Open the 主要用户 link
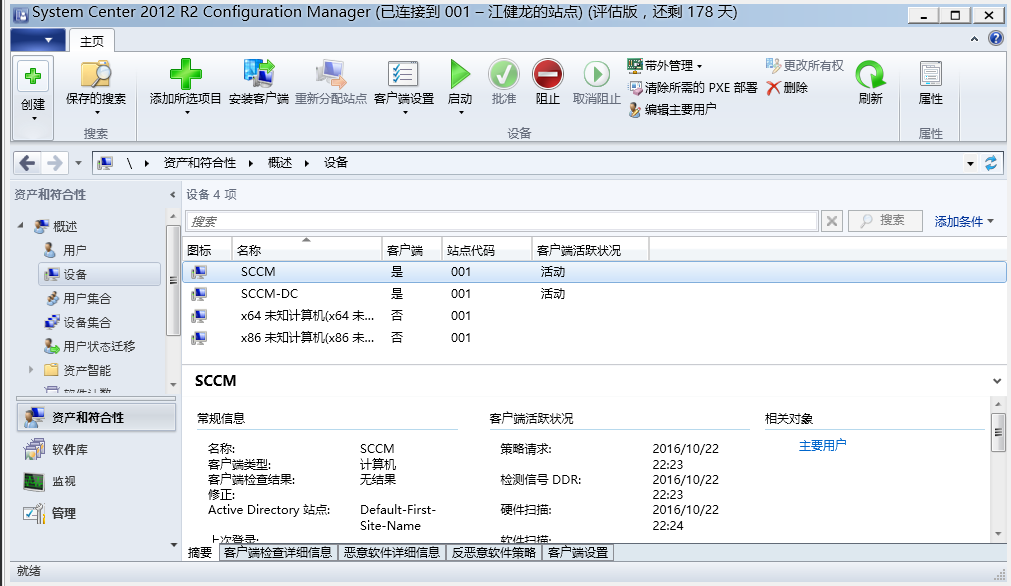The height and width of the screenshot is (586, 1011). [x=822, y=445]
